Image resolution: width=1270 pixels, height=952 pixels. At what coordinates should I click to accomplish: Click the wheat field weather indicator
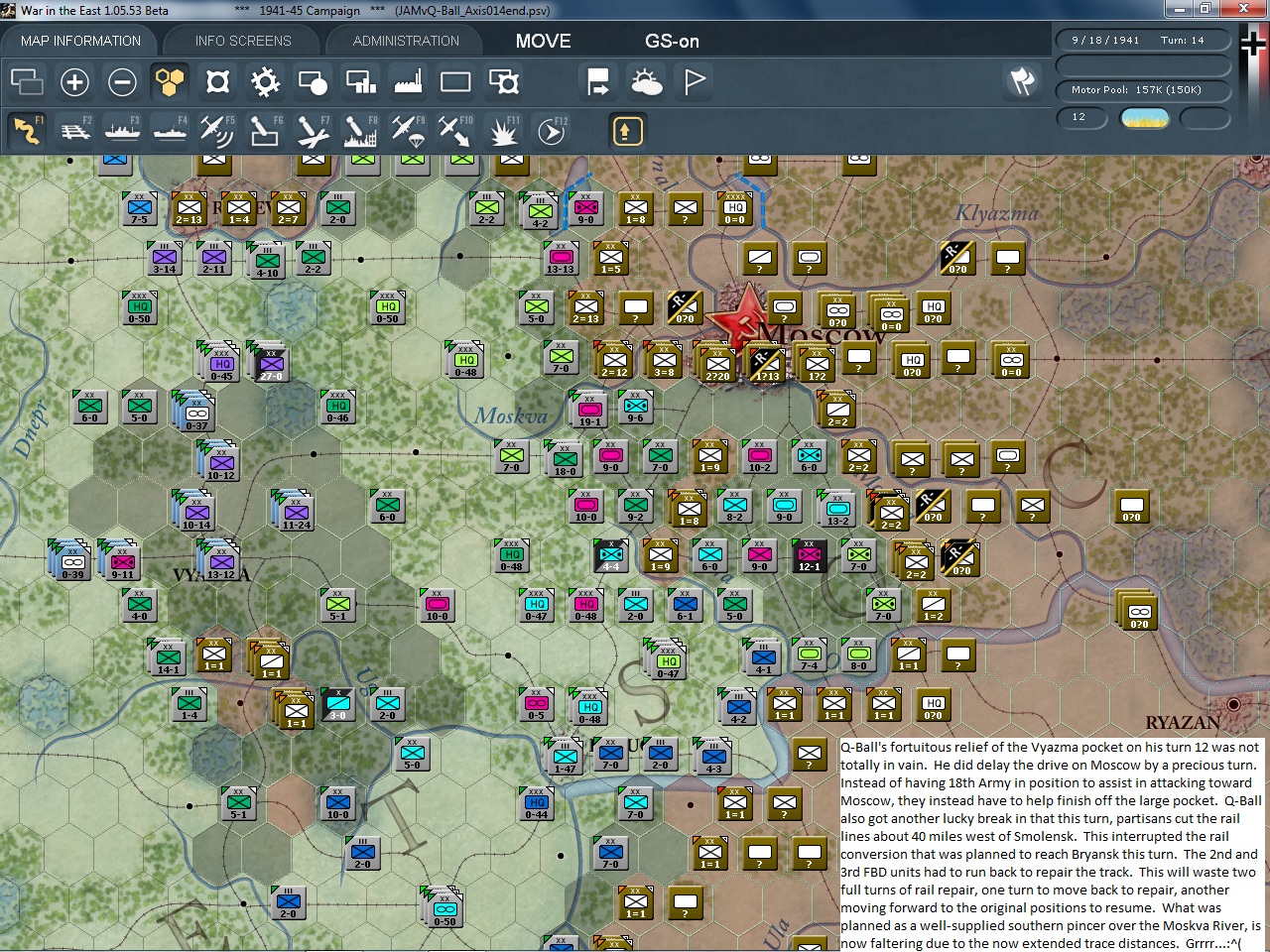pyautogui.click(x=1144, y=118)
